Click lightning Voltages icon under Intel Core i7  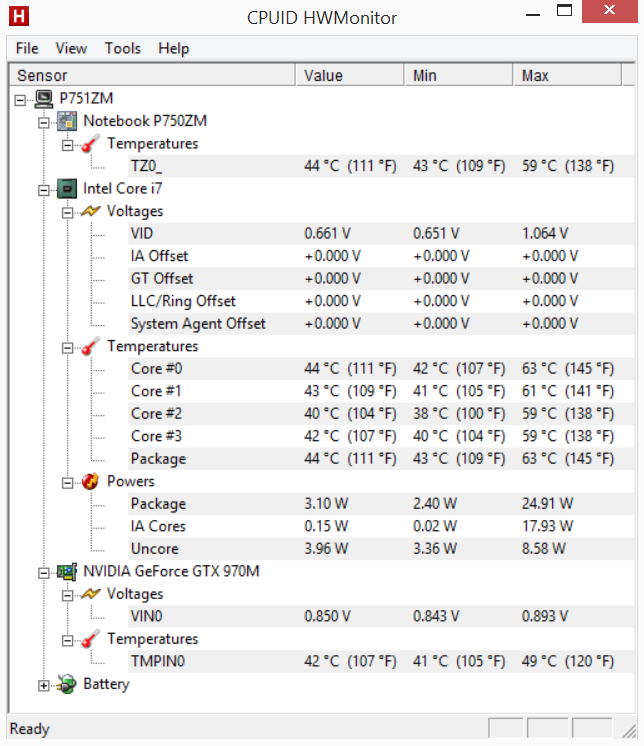[x=90, y=211]
